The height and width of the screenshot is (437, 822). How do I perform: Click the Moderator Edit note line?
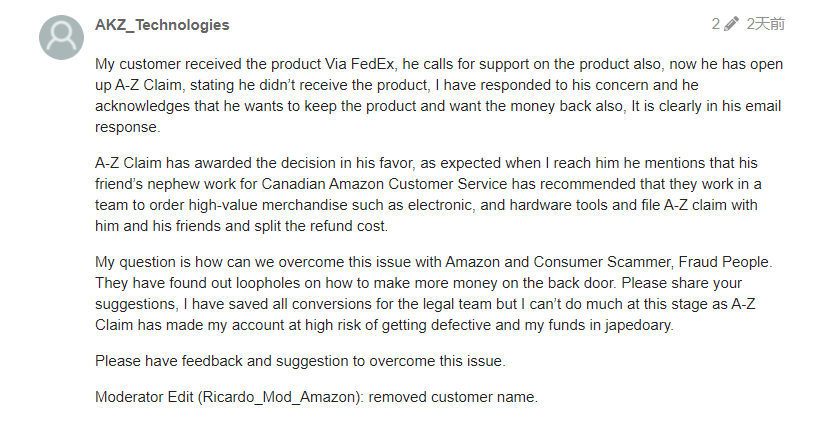316,397
